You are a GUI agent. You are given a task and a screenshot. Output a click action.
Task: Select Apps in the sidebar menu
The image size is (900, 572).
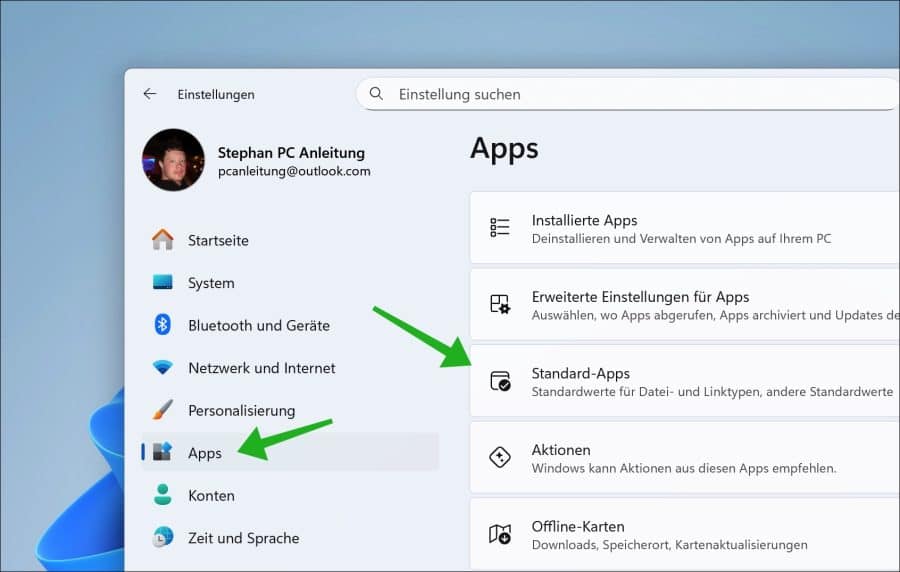pos(205,453)
